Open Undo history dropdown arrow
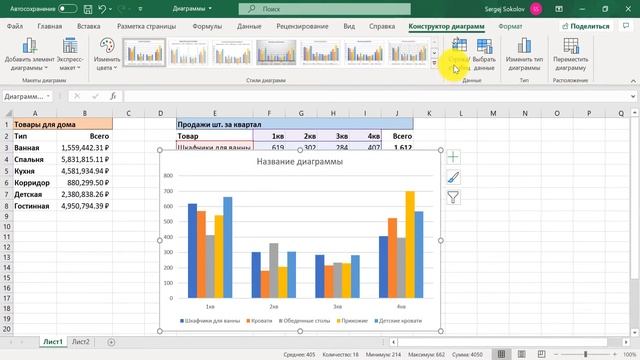This screenshot has width=640, height=360. 111,9
